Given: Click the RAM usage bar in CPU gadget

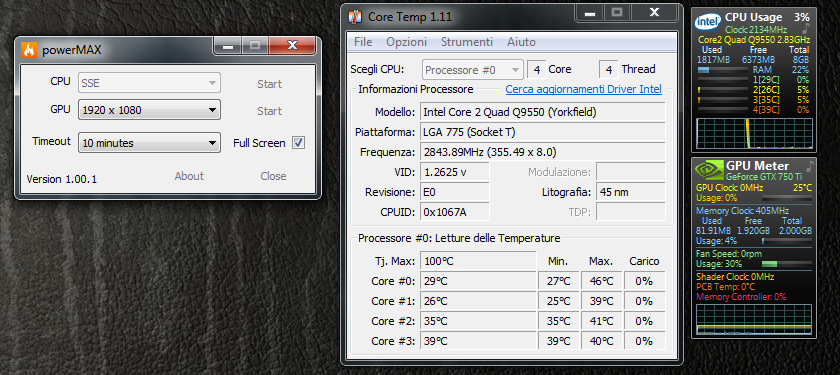Looking at the screenshot, I should (724, 70).
